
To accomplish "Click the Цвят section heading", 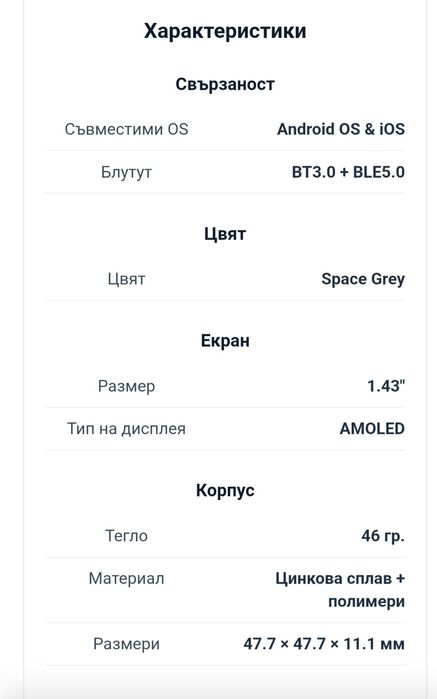I will (225, 234).
